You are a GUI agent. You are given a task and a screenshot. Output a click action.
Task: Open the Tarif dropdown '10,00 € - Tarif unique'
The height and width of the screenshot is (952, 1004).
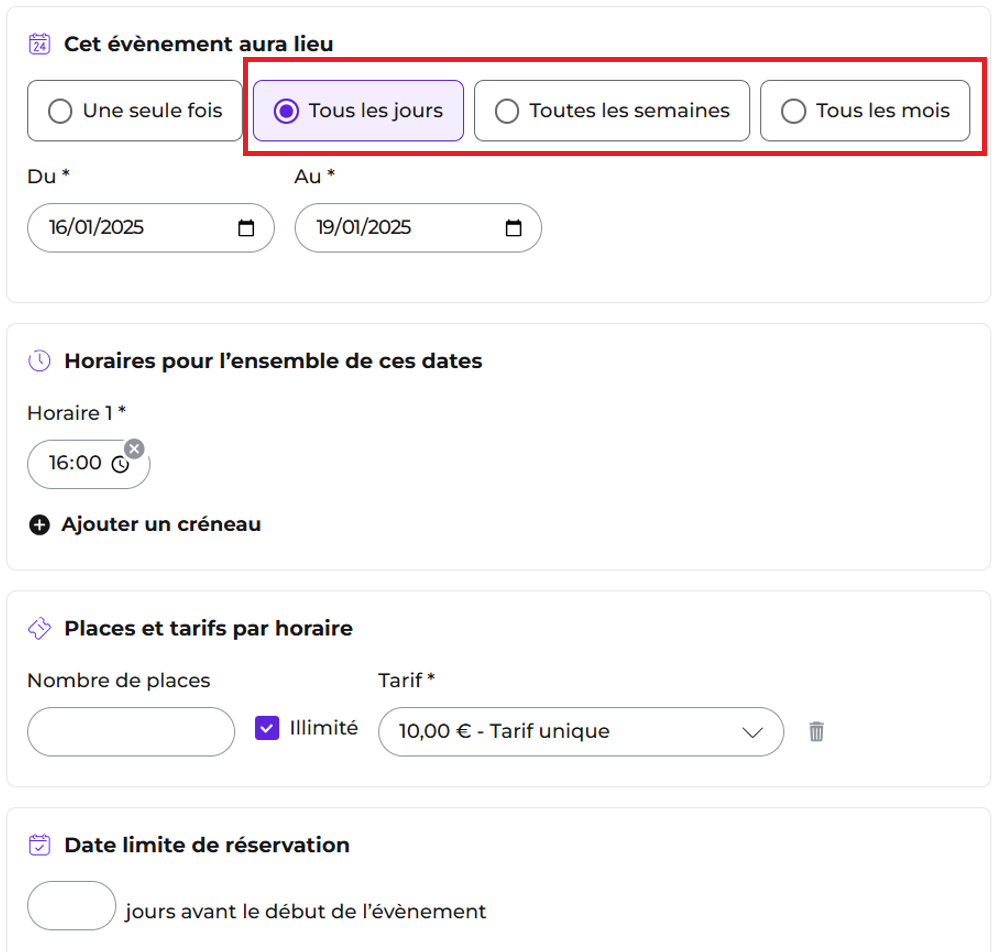(581, 732)
